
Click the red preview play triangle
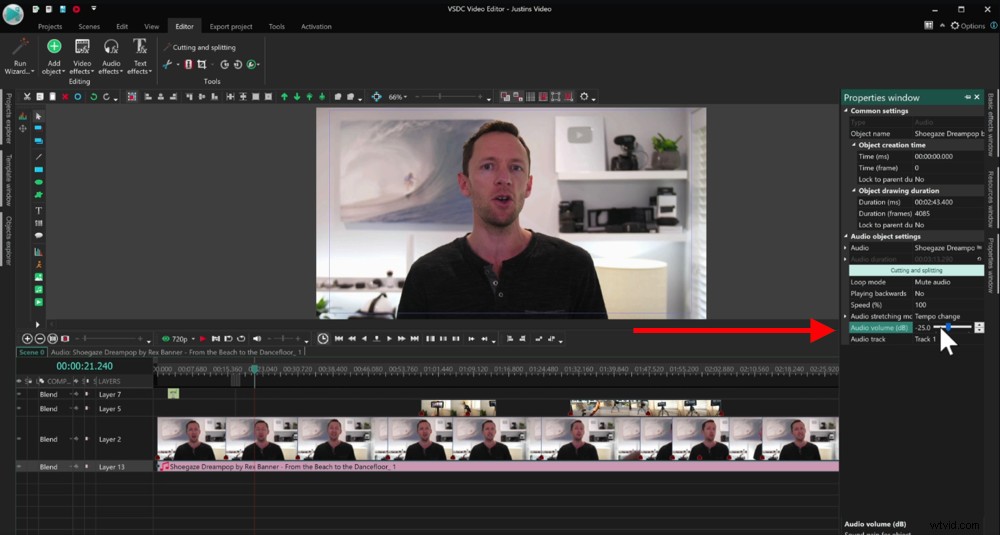click(x=203, y=339)
